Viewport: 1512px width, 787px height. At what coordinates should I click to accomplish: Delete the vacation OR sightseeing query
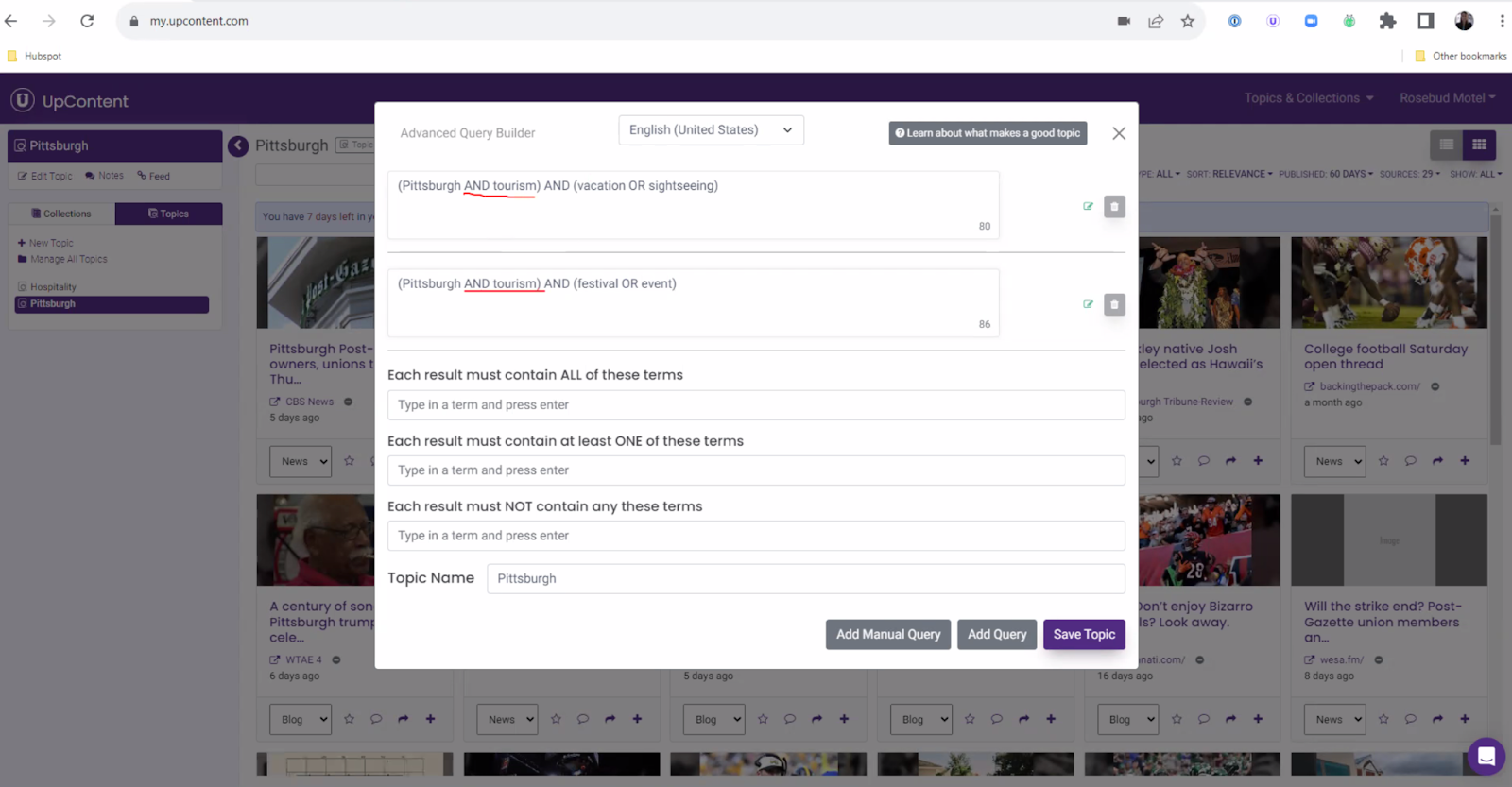tap(1114, 206)
